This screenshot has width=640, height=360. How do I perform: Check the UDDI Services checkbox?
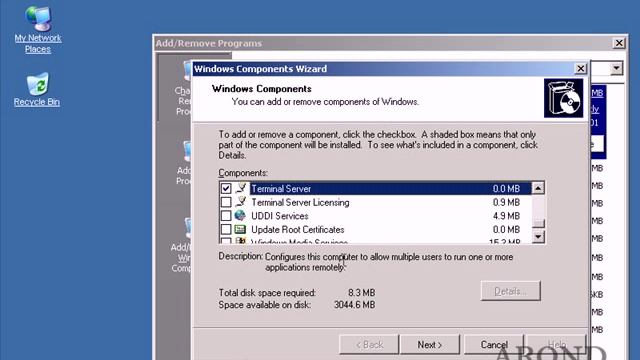click(x=226, y=216)
